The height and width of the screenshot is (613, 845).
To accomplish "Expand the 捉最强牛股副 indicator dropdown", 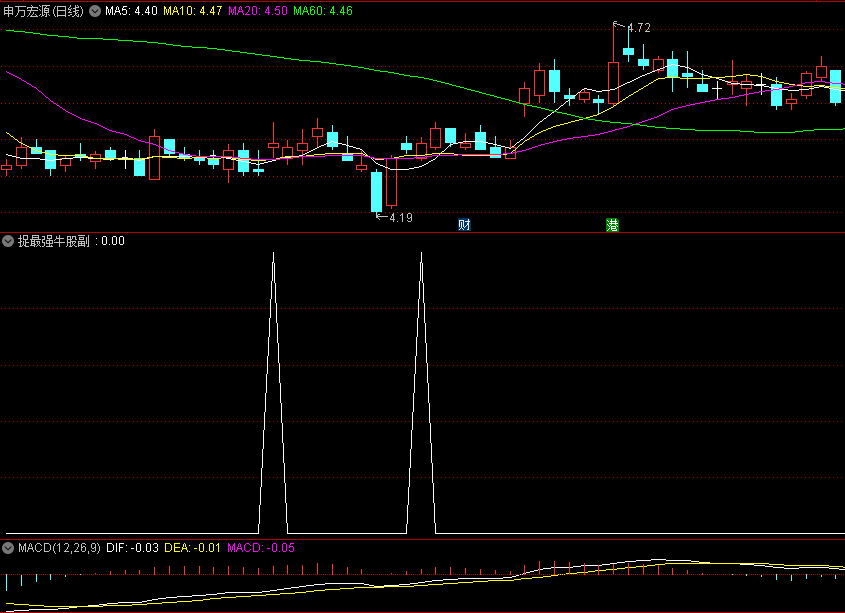I will [x=8, y=241].
